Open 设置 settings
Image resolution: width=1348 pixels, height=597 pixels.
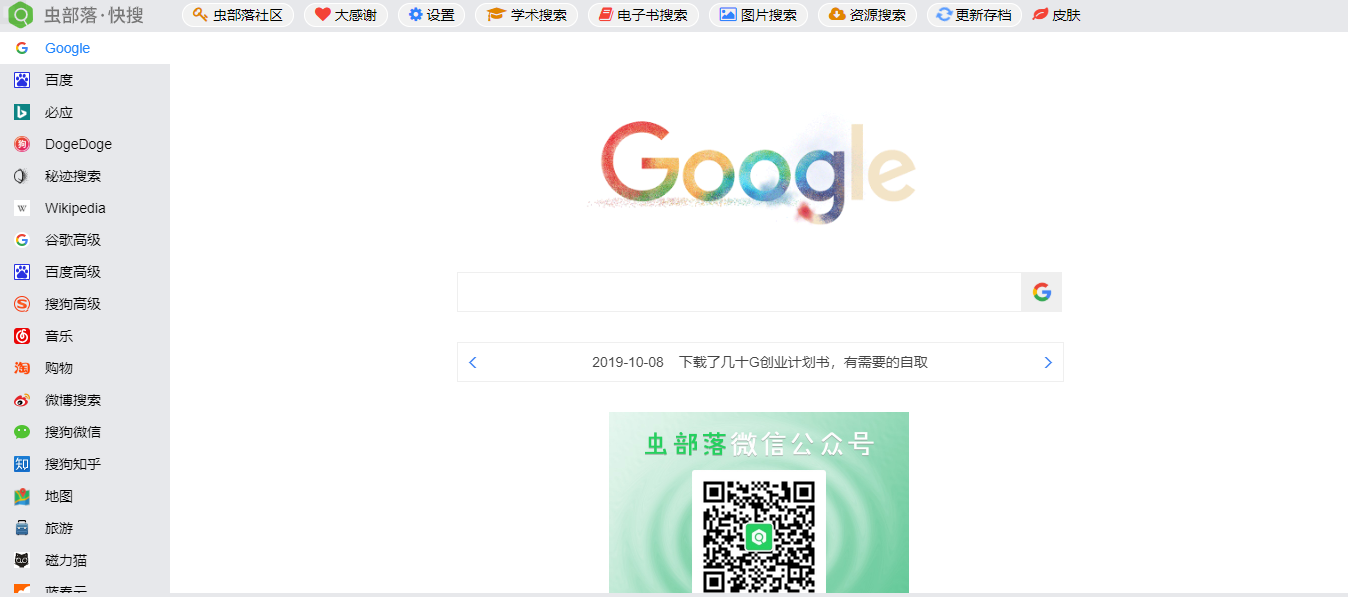pos(431,15)
